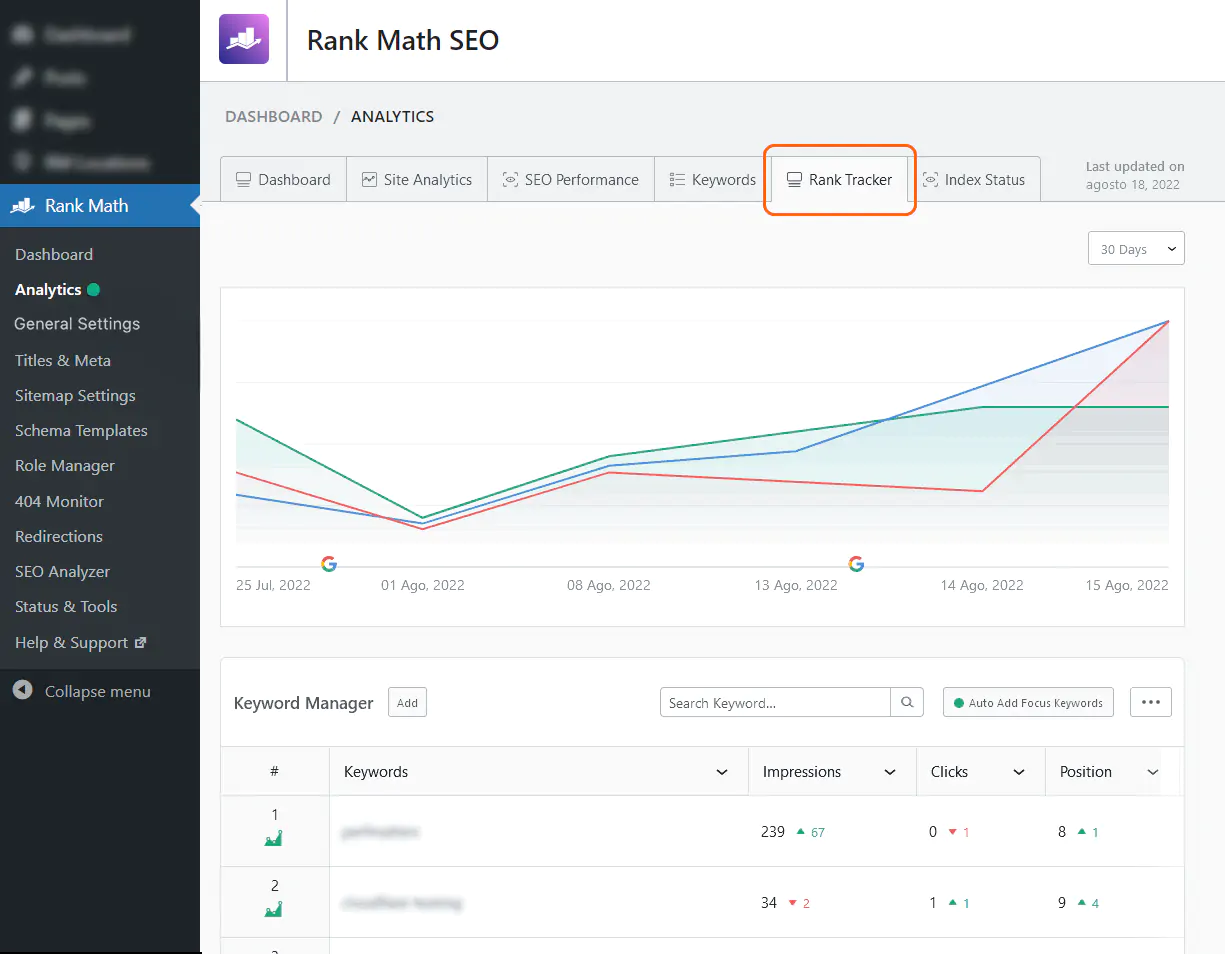Image resolution: width=1225 pixels, height=954 pixels.
Task: Click the Collapse menu arrow icon
Action: pyautogui.click(x=22, y=691)
